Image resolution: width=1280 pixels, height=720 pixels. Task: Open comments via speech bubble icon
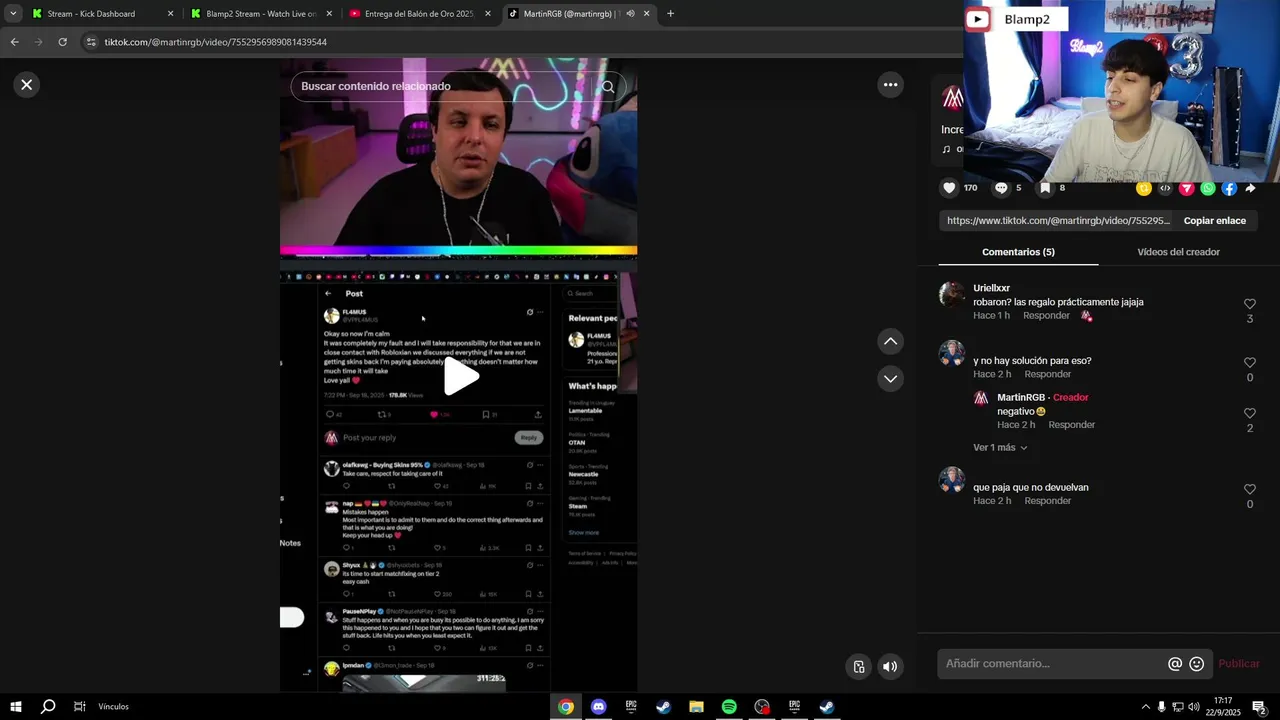(1001, 188)
